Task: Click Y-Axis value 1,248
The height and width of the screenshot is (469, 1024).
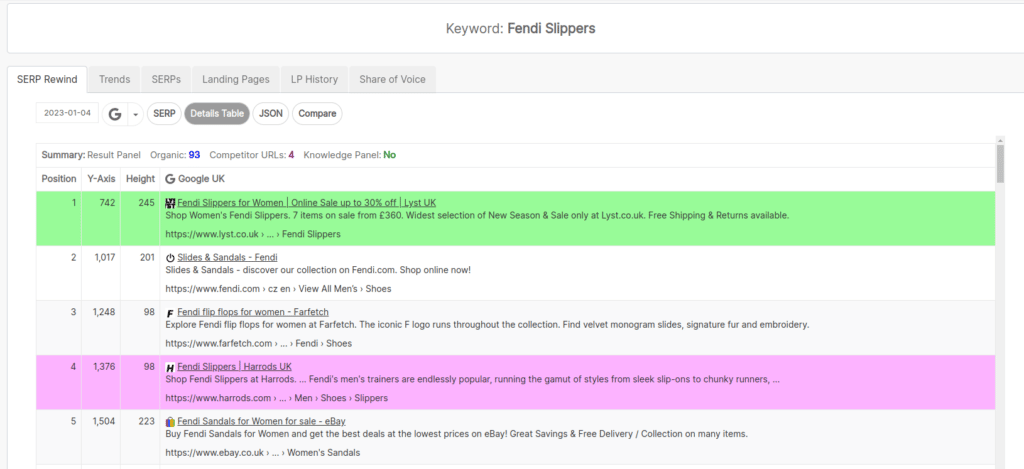Action: 104,312
